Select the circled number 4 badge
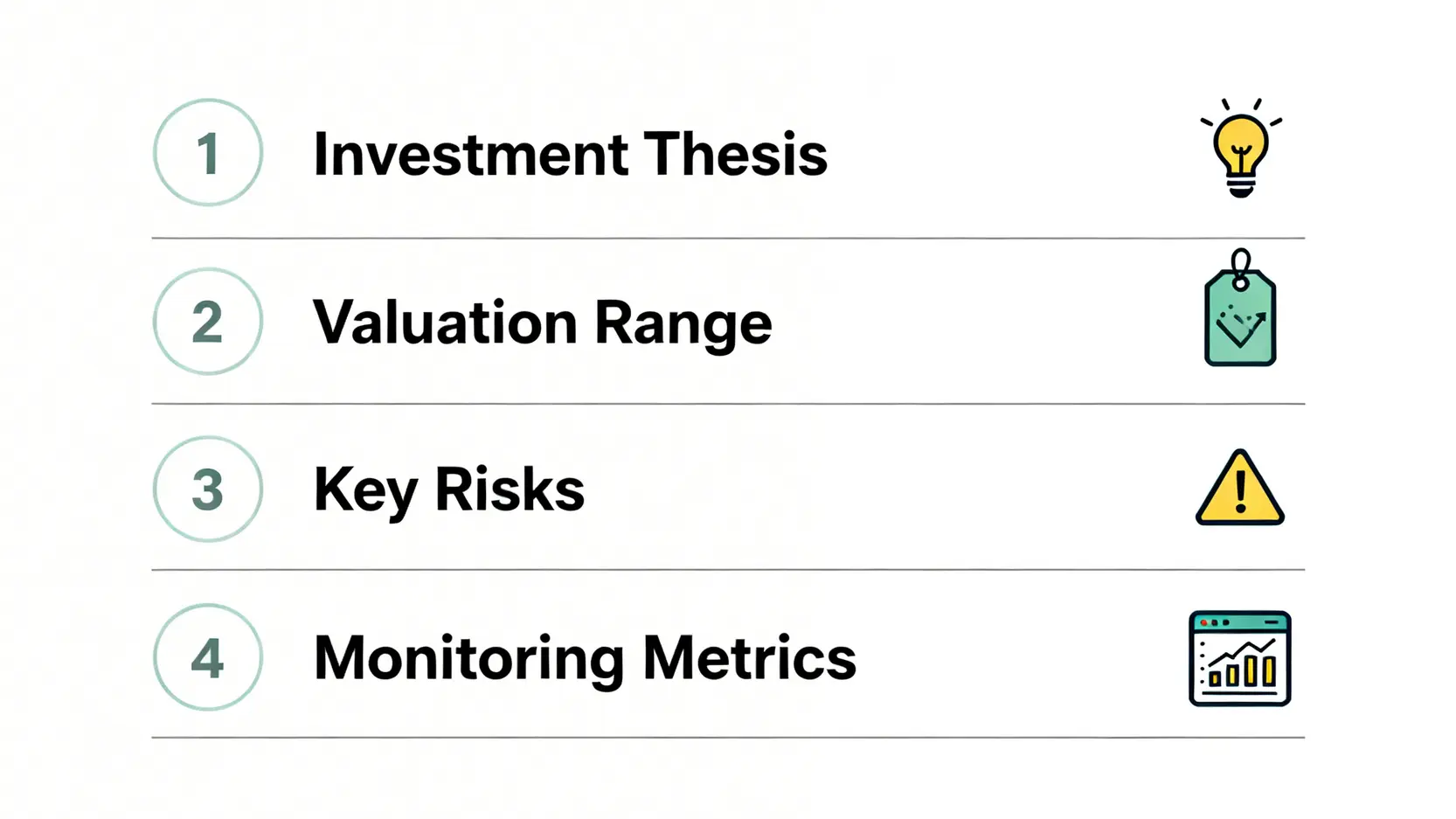This screenshot has width=1456, height=819. 208,657
